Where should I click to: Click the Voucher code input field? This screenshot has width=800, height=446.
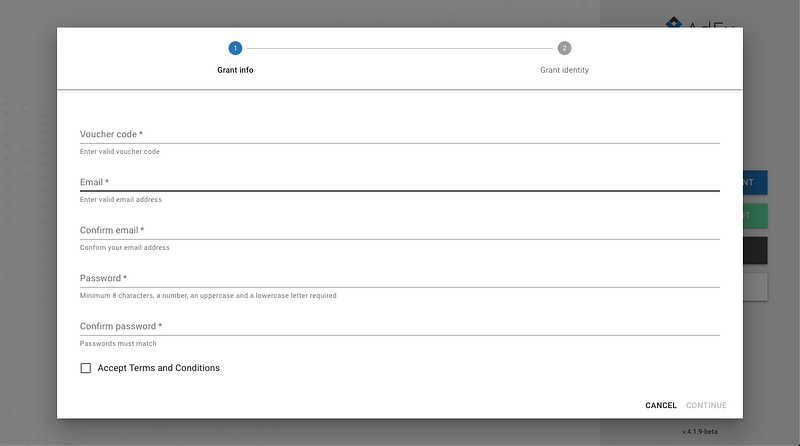pyautogui.click(x=399, y=134)
